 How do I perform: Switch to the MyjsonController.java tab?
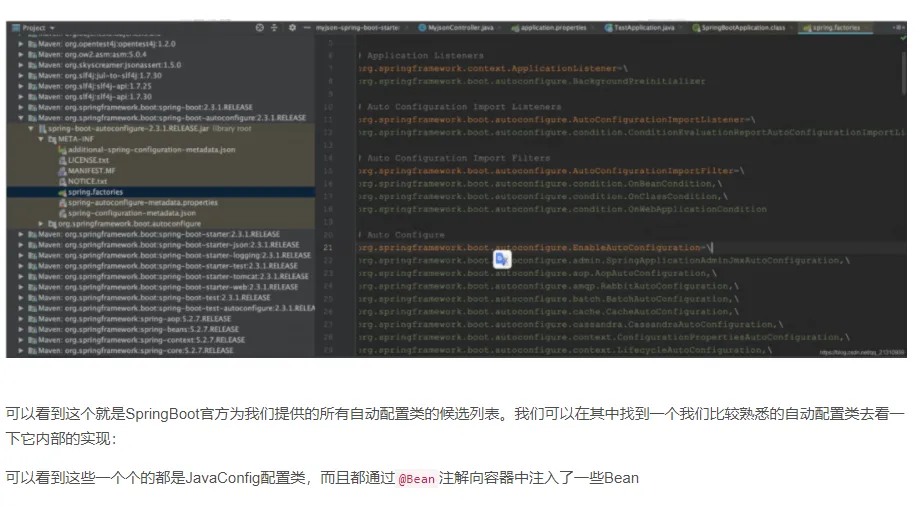pos(460,28)
